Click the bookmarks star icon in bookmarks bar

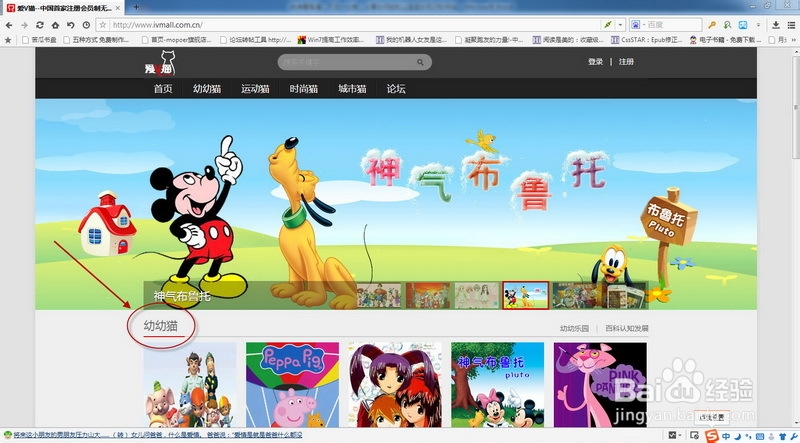pyautogui.click(x=8, y=39)
